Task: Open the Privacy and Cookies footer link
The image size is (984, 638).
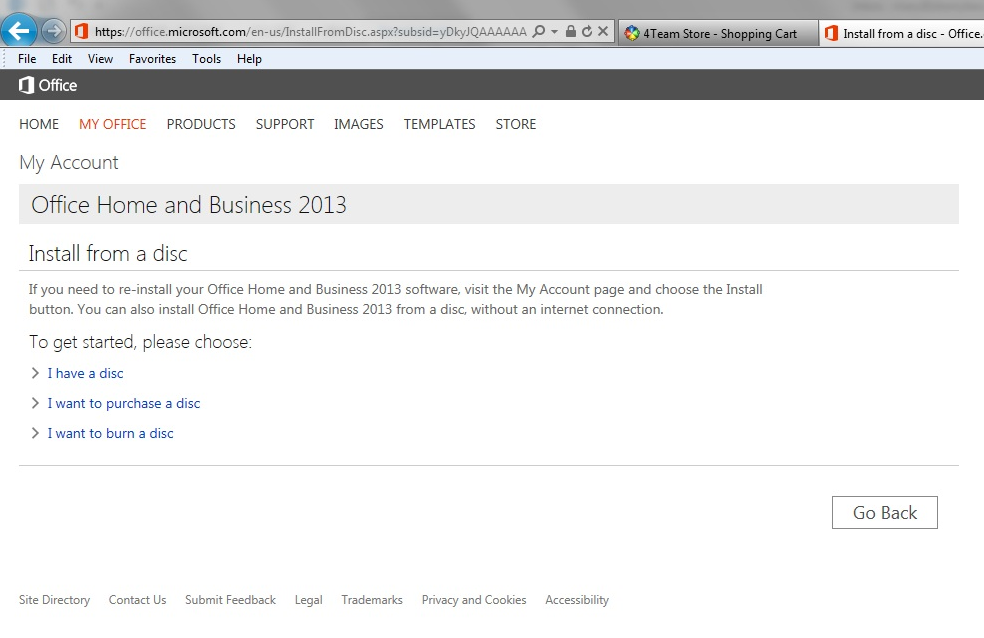Action: tap(474, 600)
